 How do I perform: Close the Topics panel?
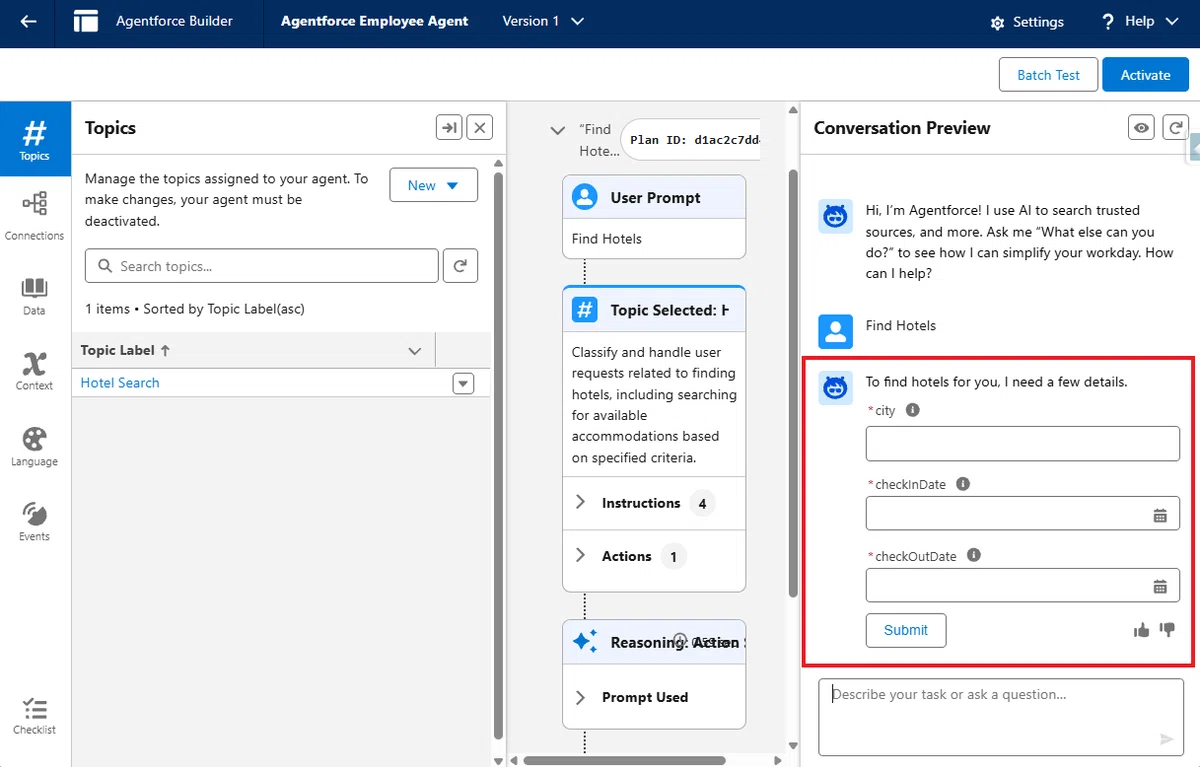click(480, 127)
